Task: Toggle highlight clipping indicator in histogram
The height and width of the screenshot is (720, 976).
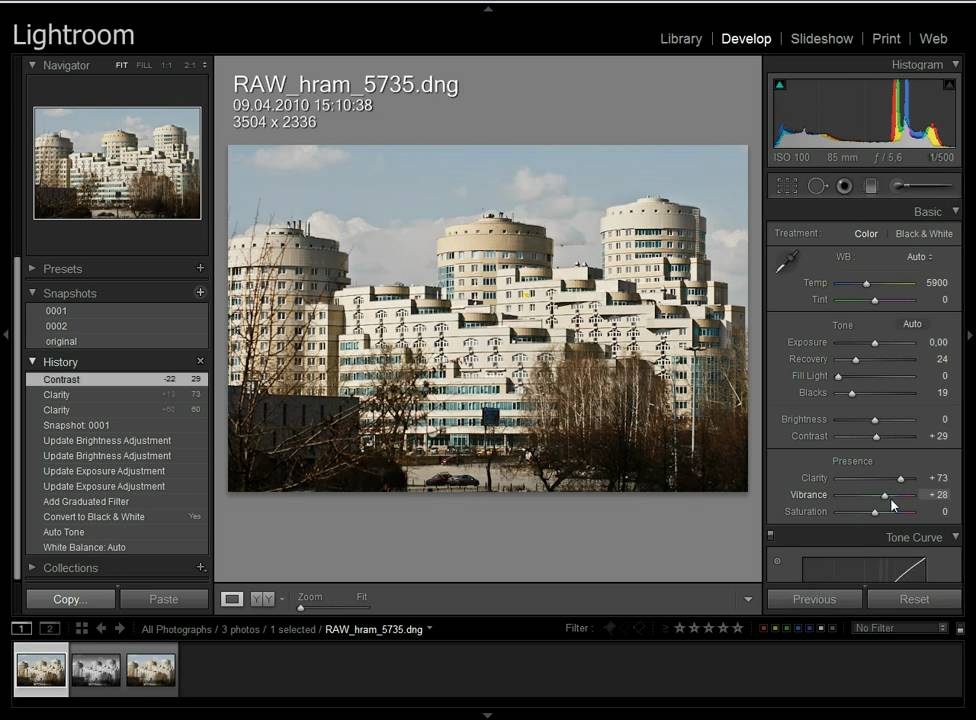Action: [x=948, y=85]
